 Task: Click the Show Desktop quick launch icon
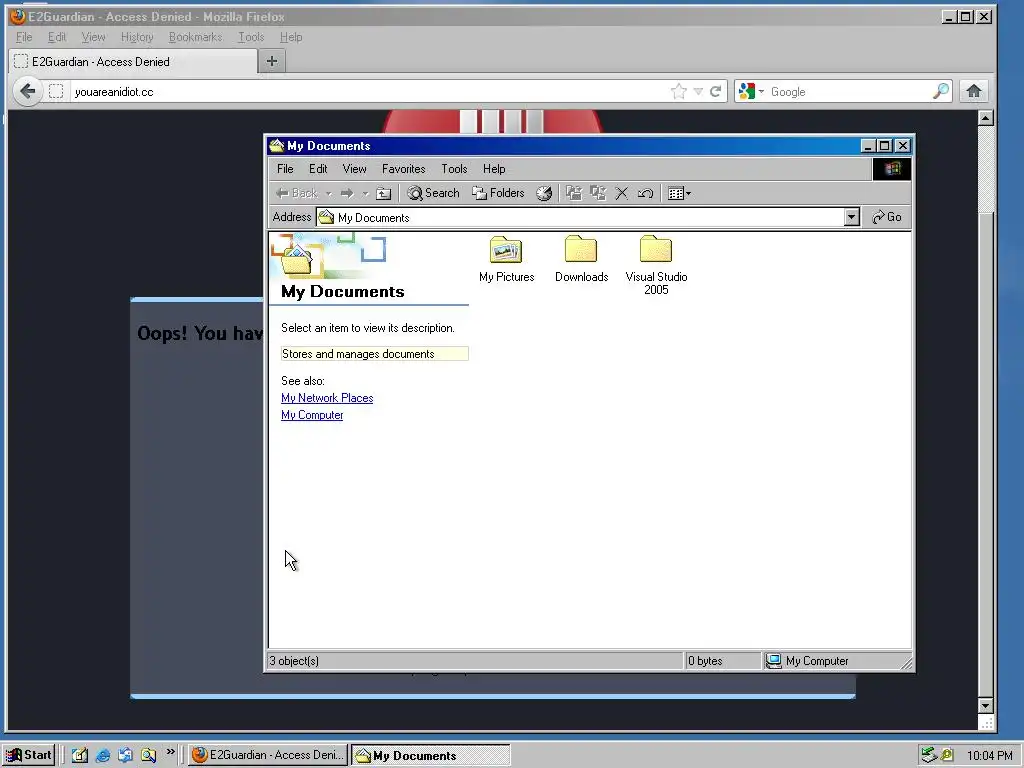tap(80, 756)
